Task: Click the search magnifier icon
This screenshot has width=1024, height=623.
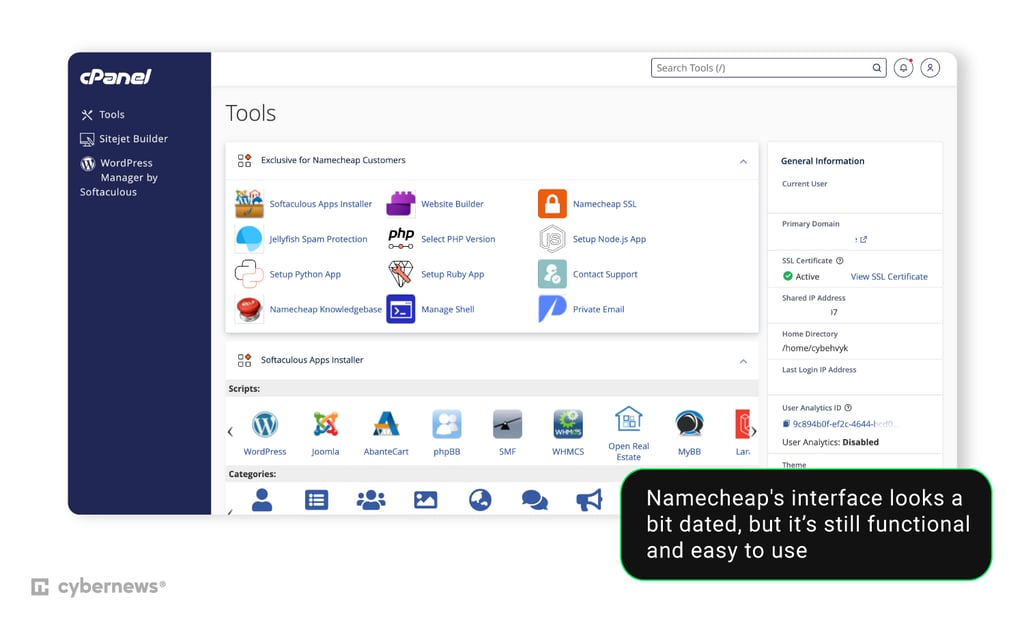Action: click(x=876, y=68)
